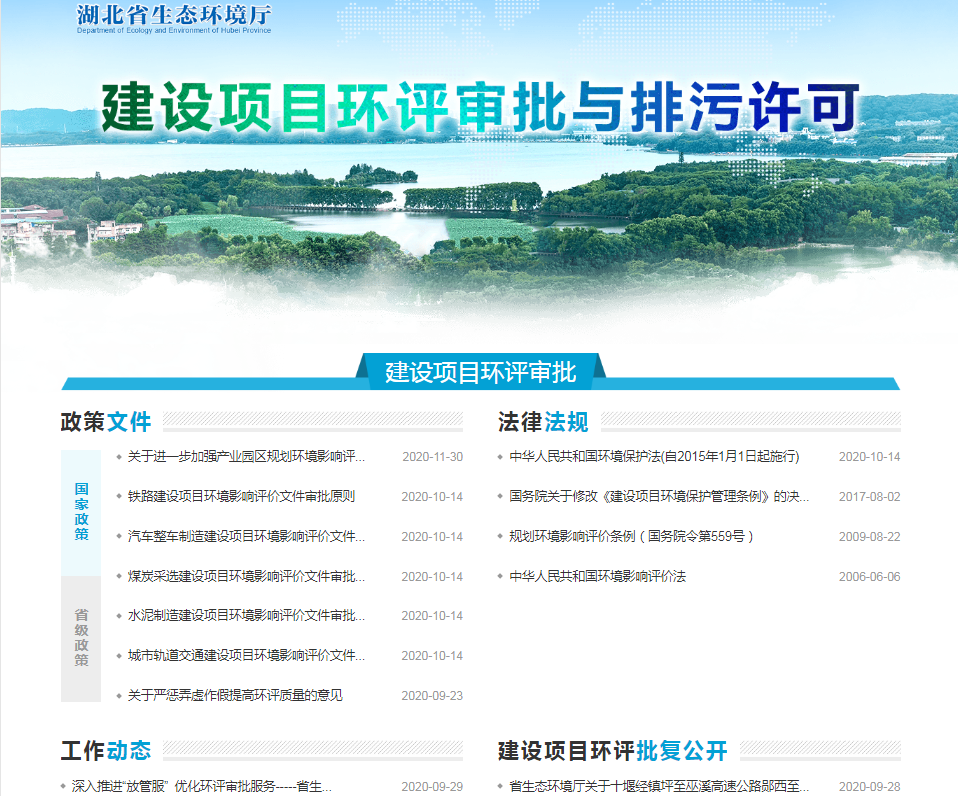Open 汽车整车制造建设项目环境影响评价文件... link

click(x=246, y=536)
